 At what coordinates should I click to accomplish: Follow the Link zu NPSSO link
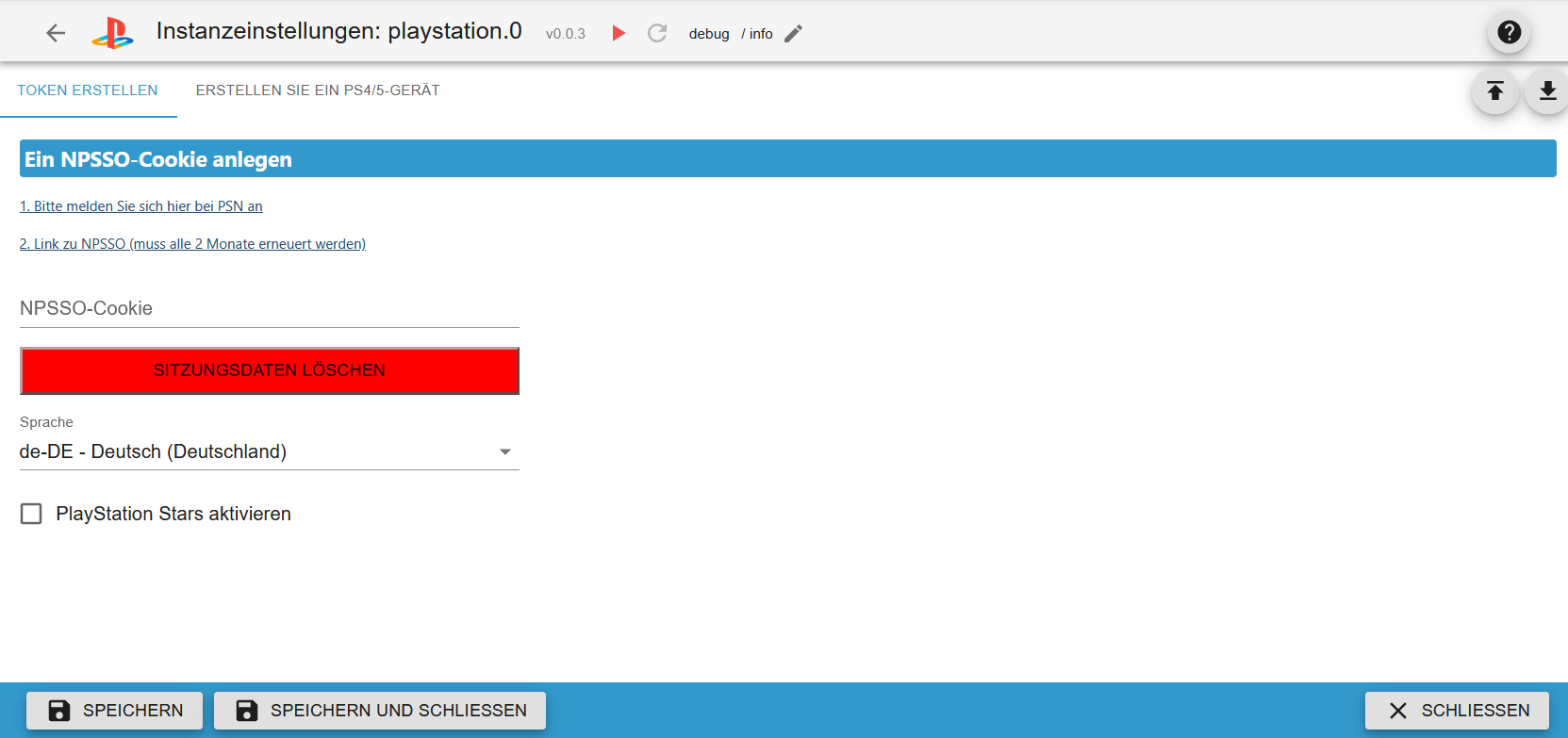point(192,244)
